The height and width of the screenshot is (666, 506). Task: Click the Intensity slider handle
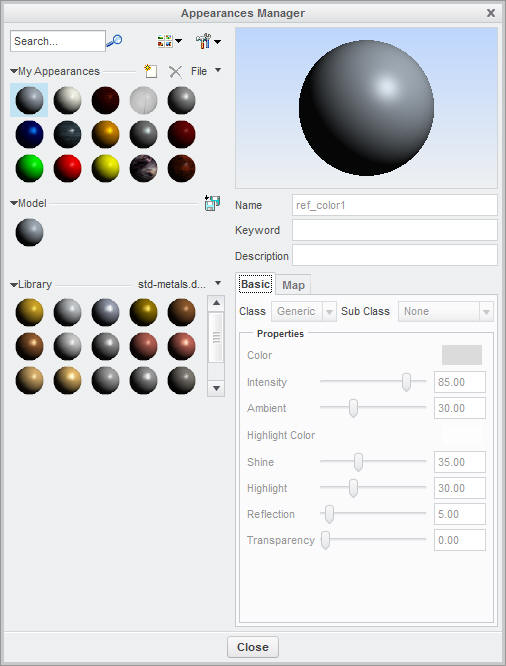click(407, 381)
